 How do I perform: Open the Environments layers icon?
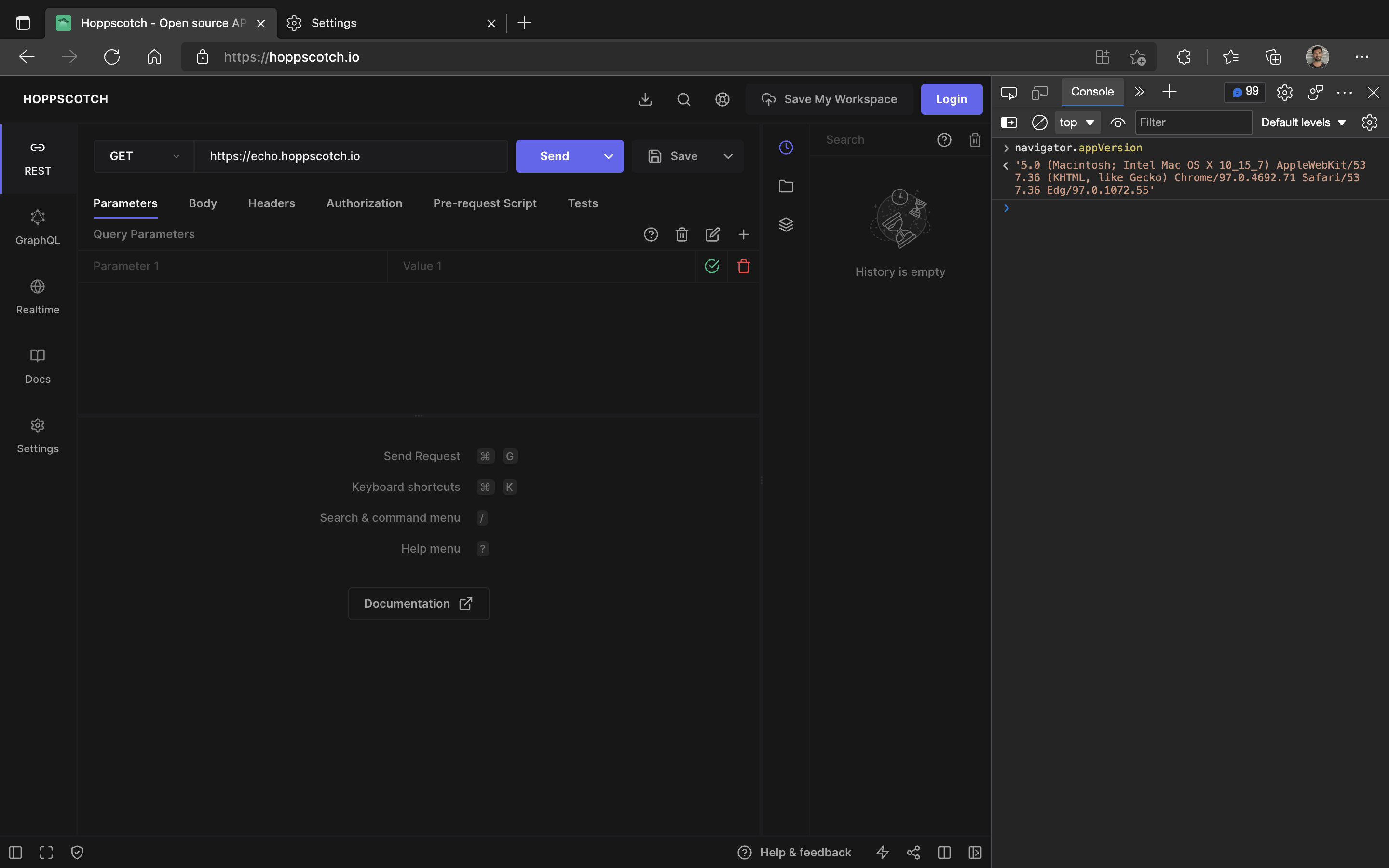786,224
